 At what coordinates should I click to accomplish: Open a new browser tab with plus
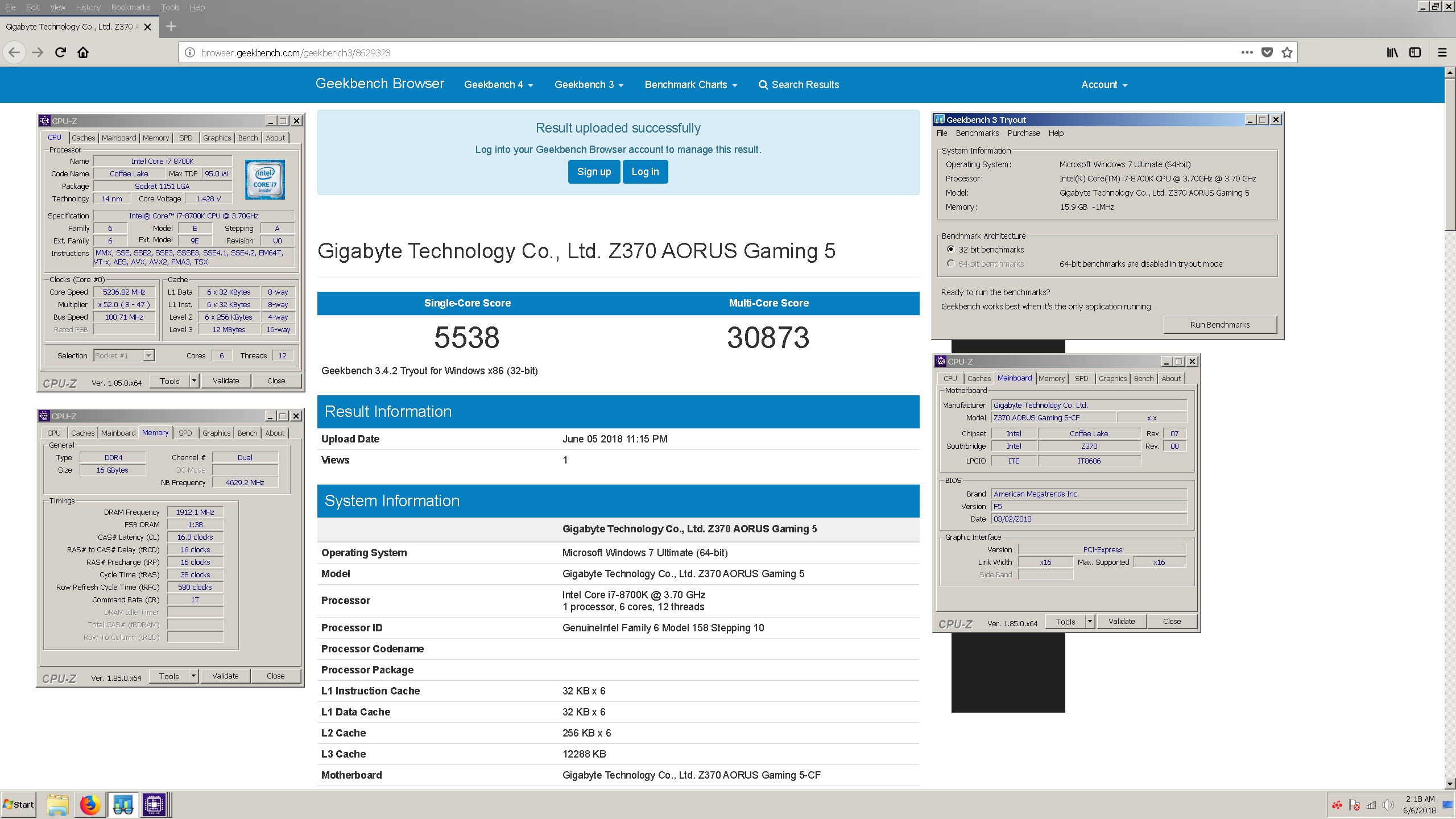tap(171, 26)
